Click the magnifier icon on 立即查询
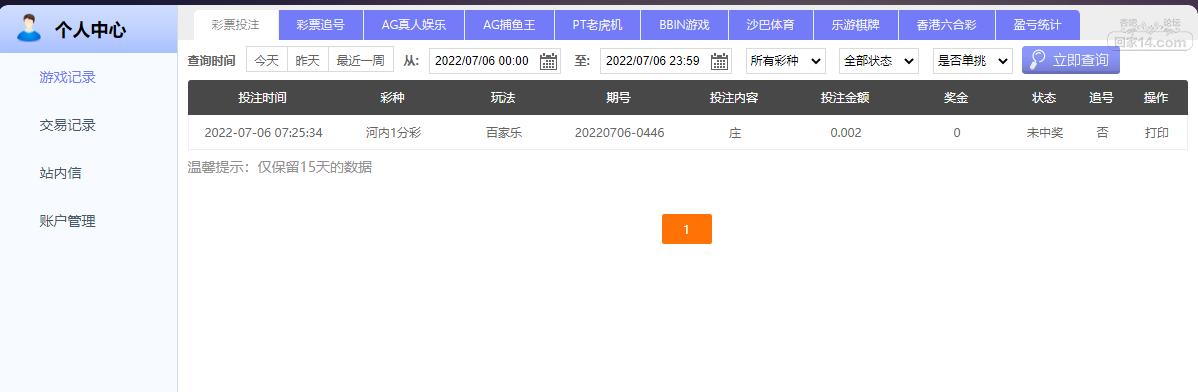Image resolution: width=1198 pixels, height=392 pixels. [x=1038, y=60]
